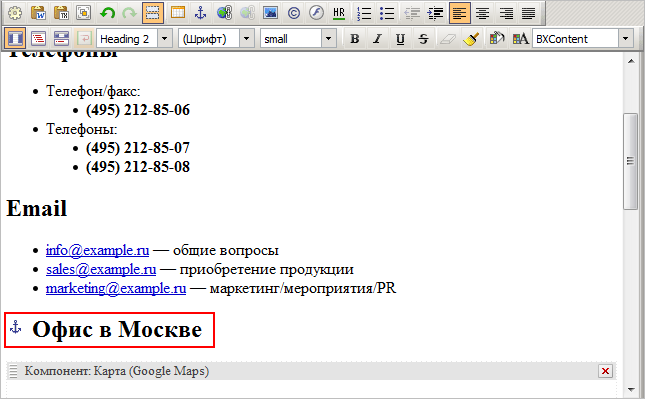Click the Select All icon
The image size is (645, 399).
tap(84, 13)
